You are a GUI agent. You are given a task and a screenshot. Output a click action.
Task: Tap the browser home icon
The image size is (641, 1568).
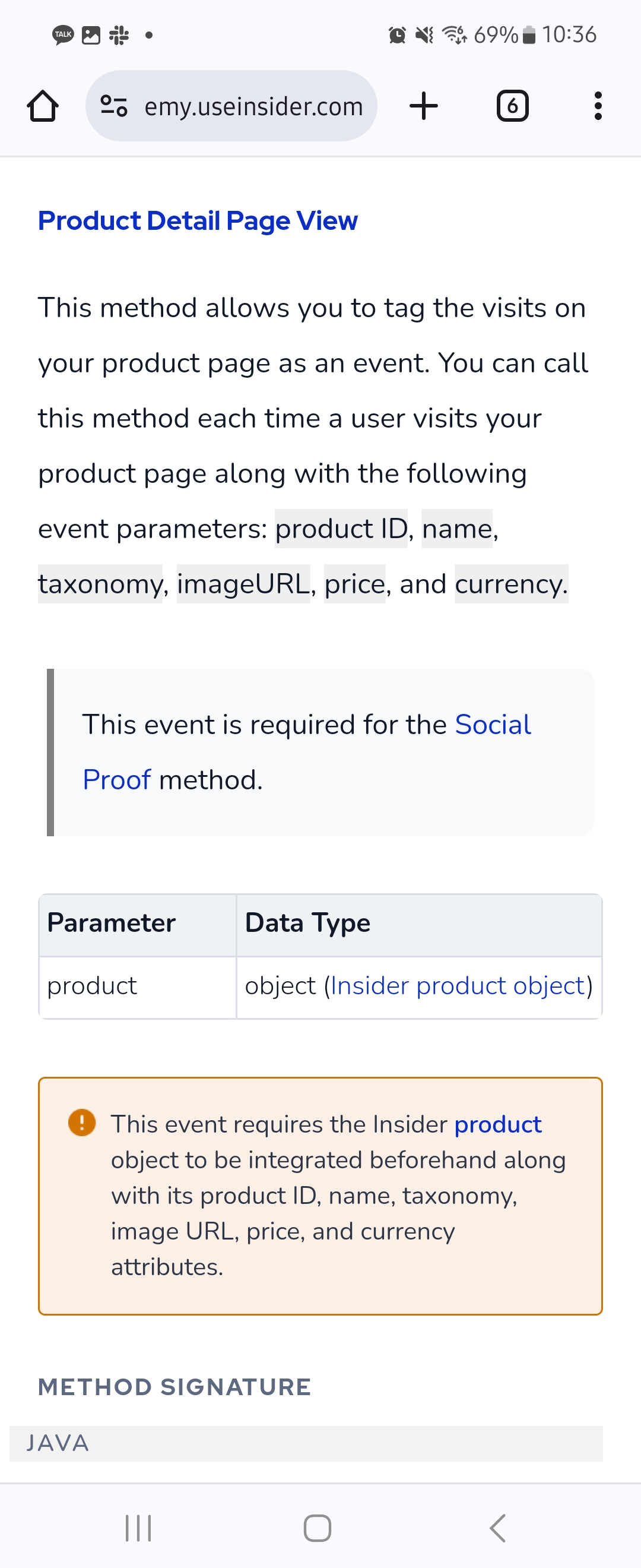(43, 106)
